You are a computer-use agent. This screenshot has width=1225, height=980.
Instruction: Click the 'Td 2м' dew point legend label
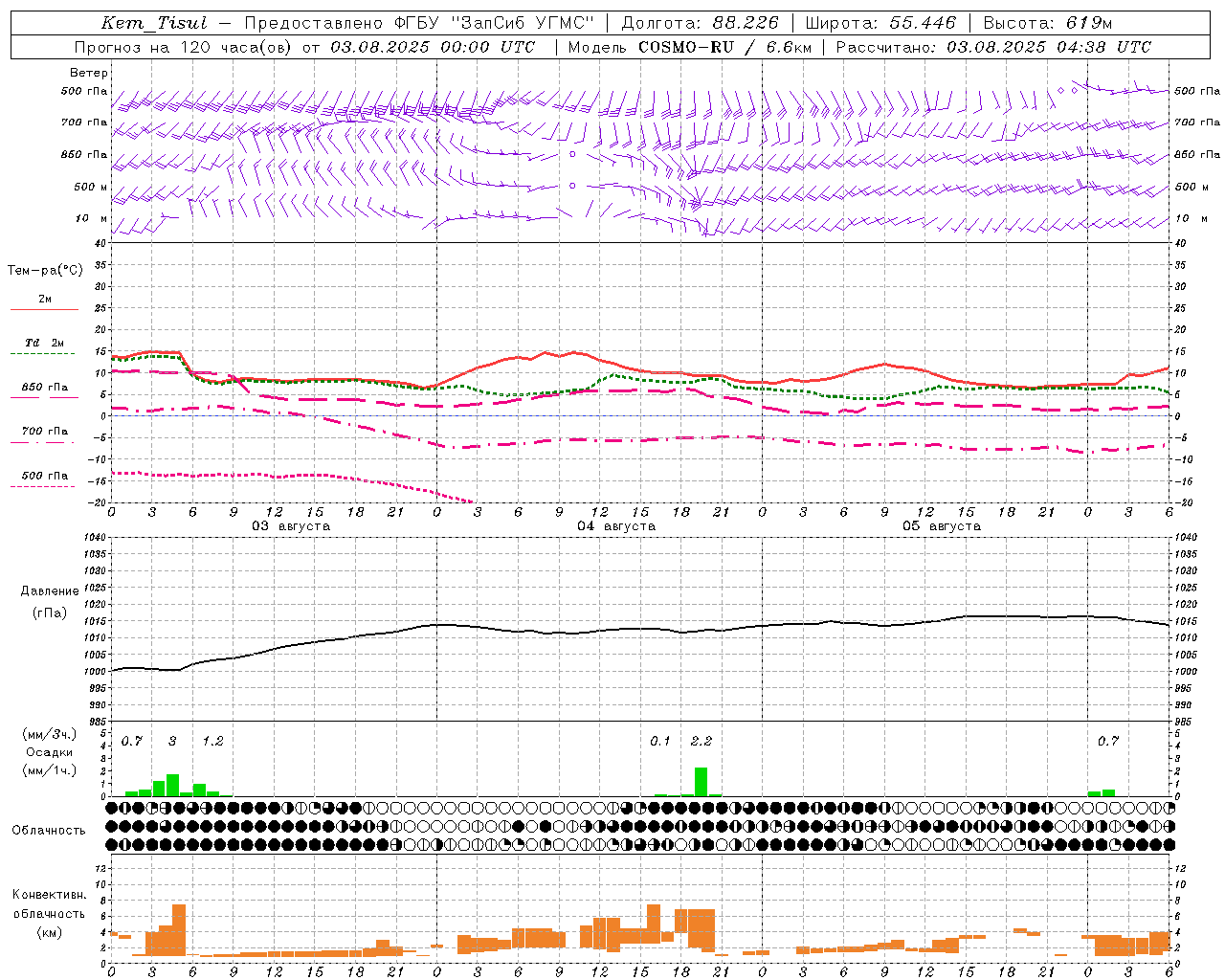coord(45,343)
